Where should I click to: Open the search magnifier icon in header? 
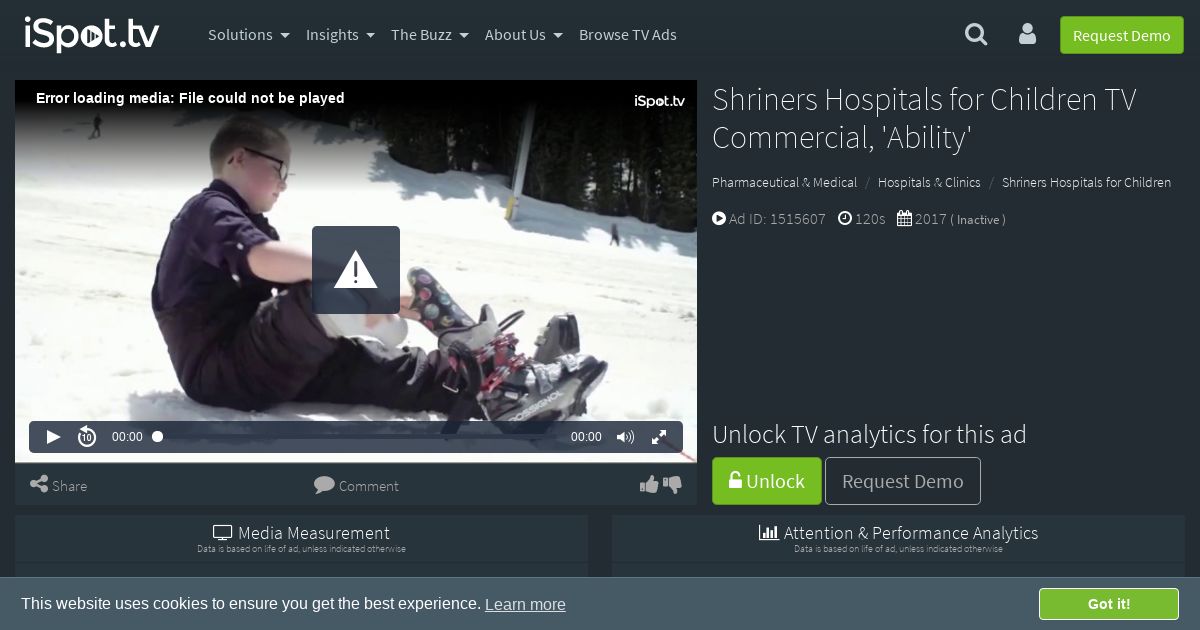[x=976, y=35]
